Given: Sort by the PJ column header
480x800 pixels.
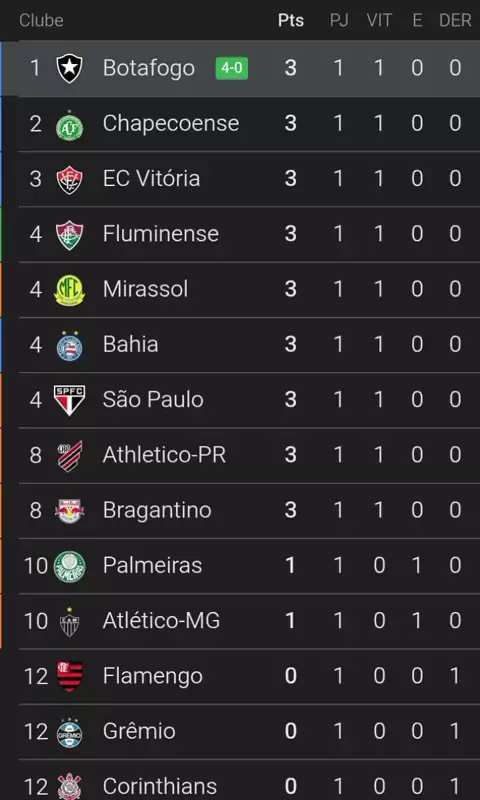Looking at the screenshot, I should point(339,20).
